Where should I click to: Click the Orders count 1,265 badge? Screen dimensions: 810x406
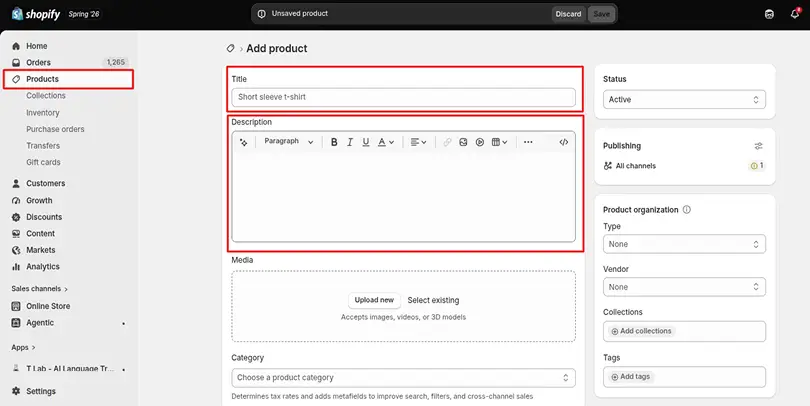point(116,62)
